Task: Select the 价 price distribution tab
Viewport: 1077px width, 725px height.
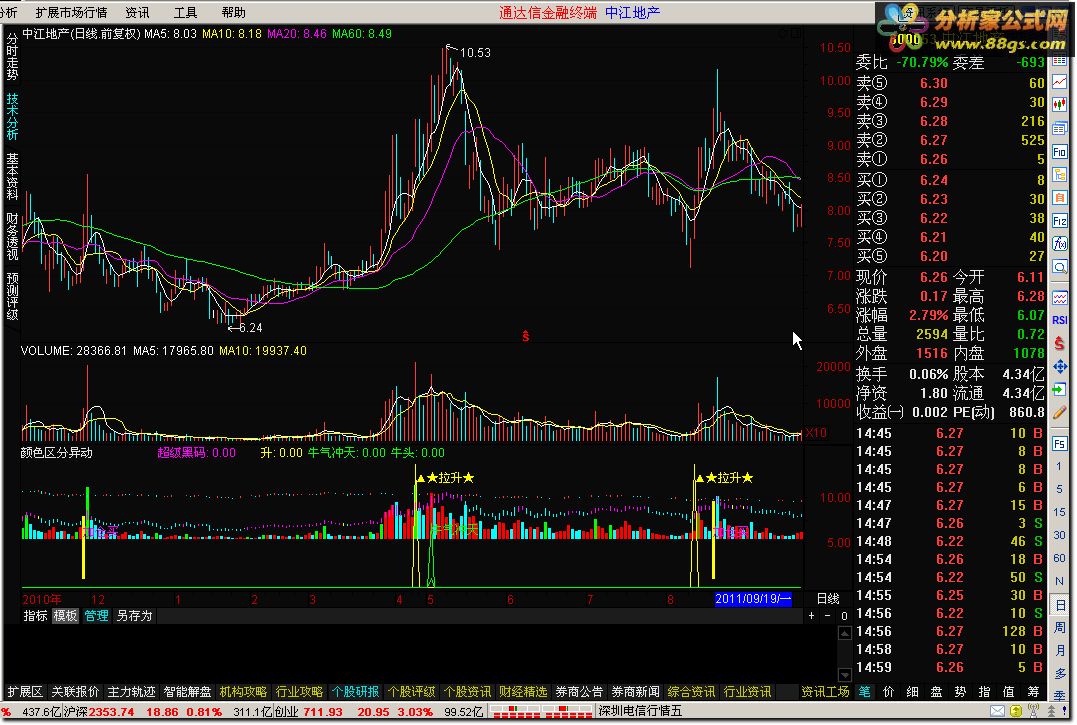Action: [x=889, y=692]
